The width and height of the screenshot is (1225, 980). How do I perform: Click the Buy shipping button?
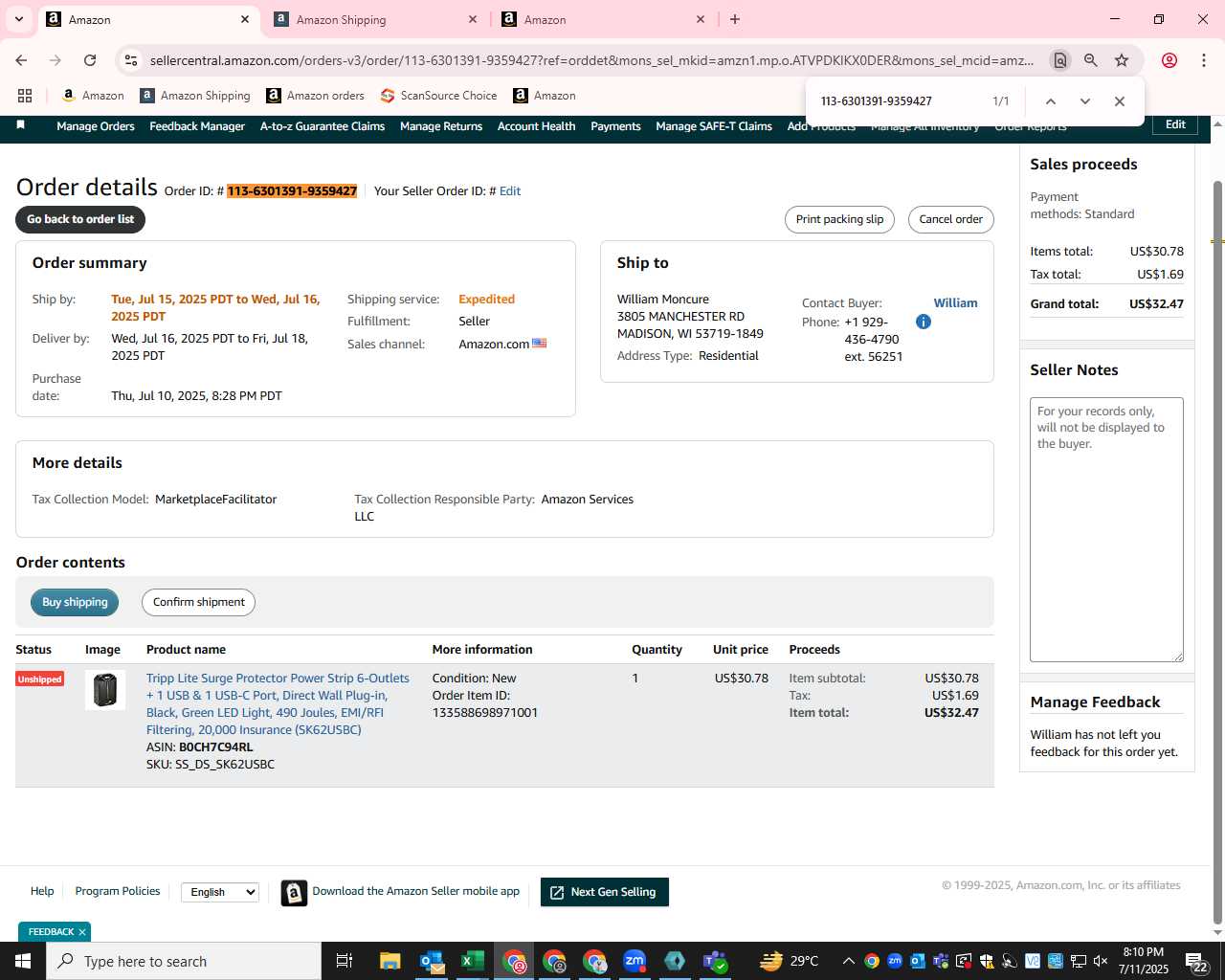click(75, 602)
